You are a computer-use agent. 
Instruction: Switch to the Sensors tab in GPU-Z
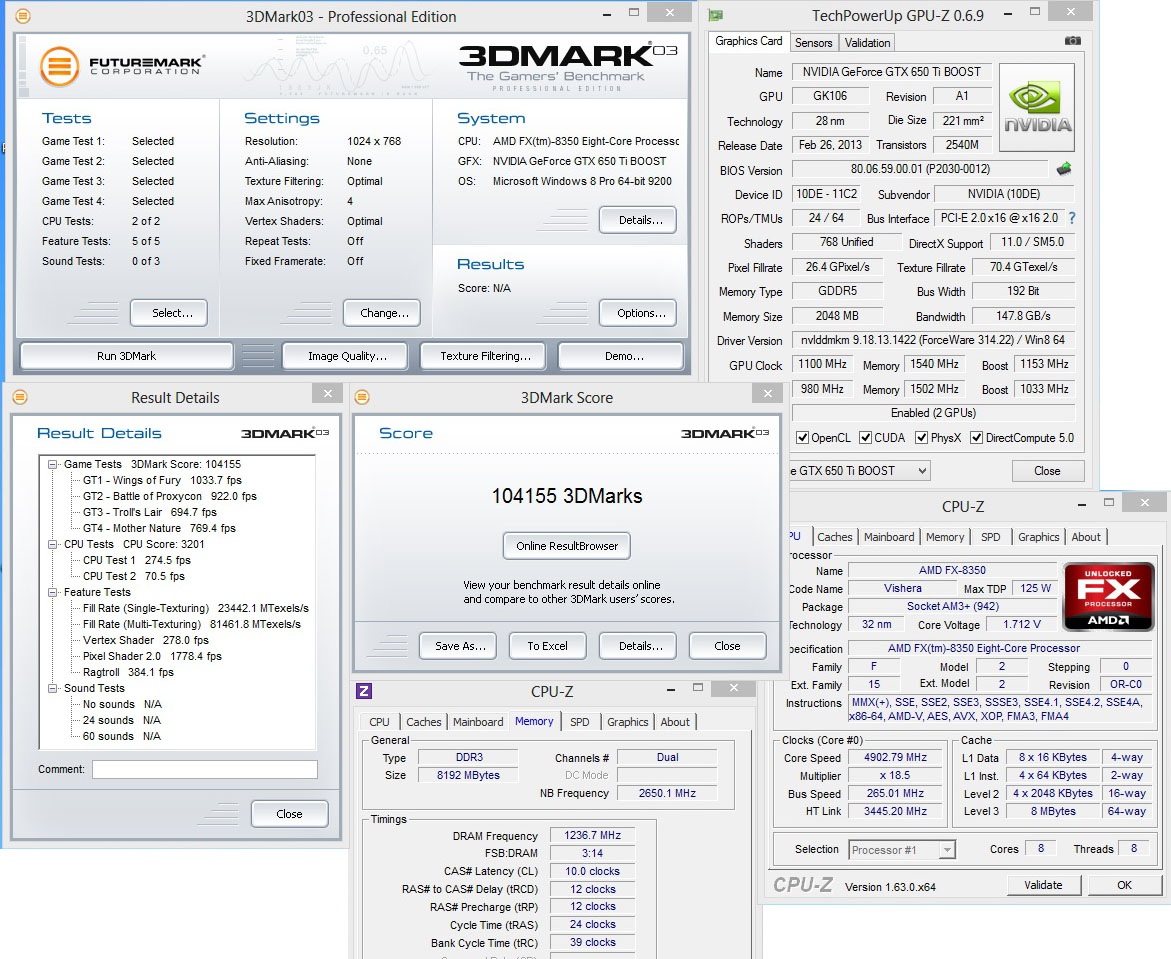[813, 43]
